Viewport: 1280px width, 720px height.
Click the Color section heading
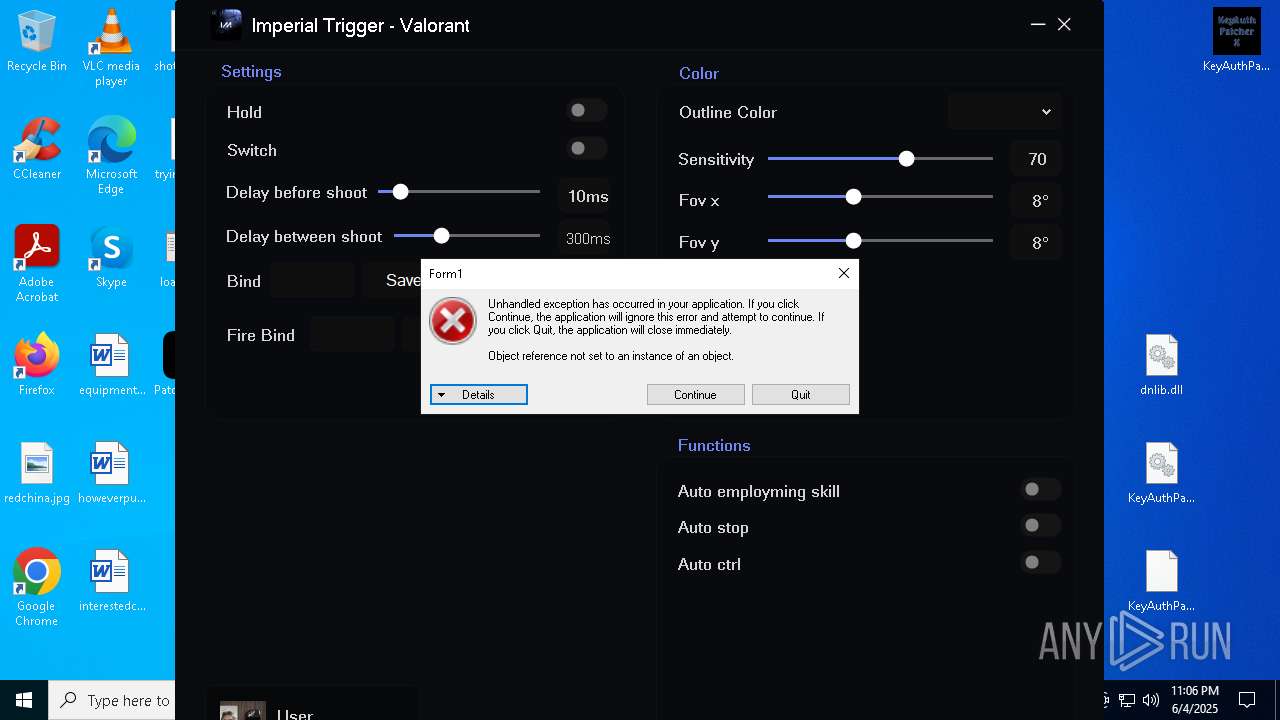699,73
